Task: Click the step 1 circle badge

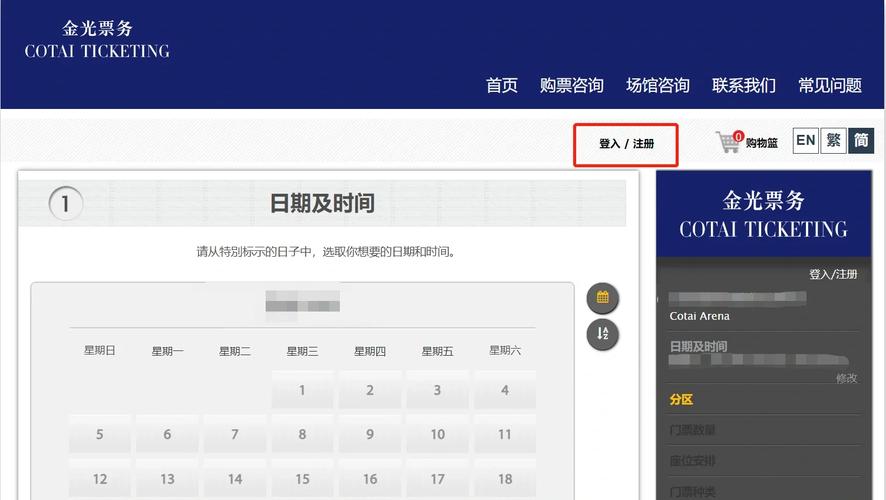Action: 66,203
